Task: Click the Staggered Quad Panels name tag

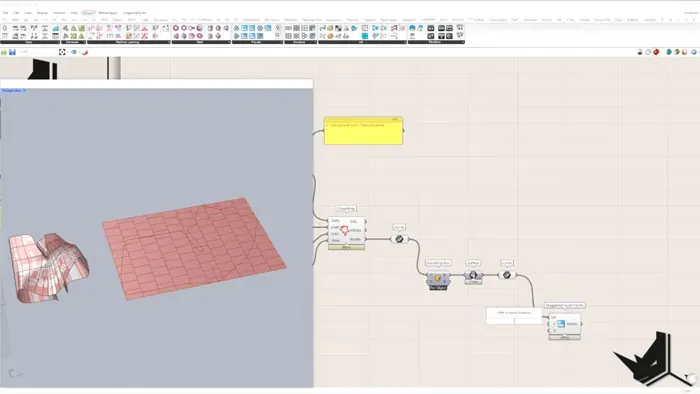Action: [x=565, y=306]
